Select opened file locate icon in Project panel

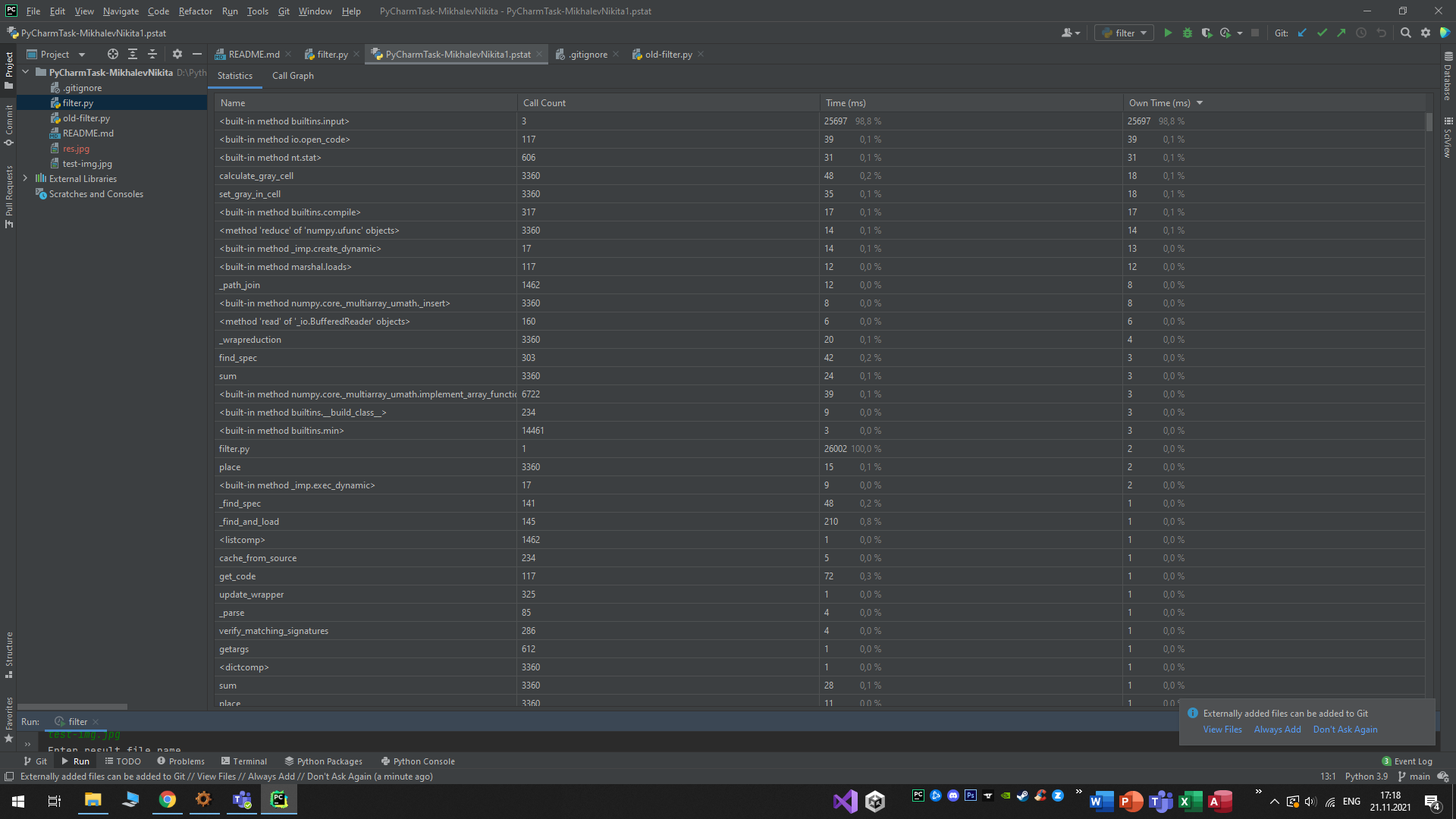(113, 54)
